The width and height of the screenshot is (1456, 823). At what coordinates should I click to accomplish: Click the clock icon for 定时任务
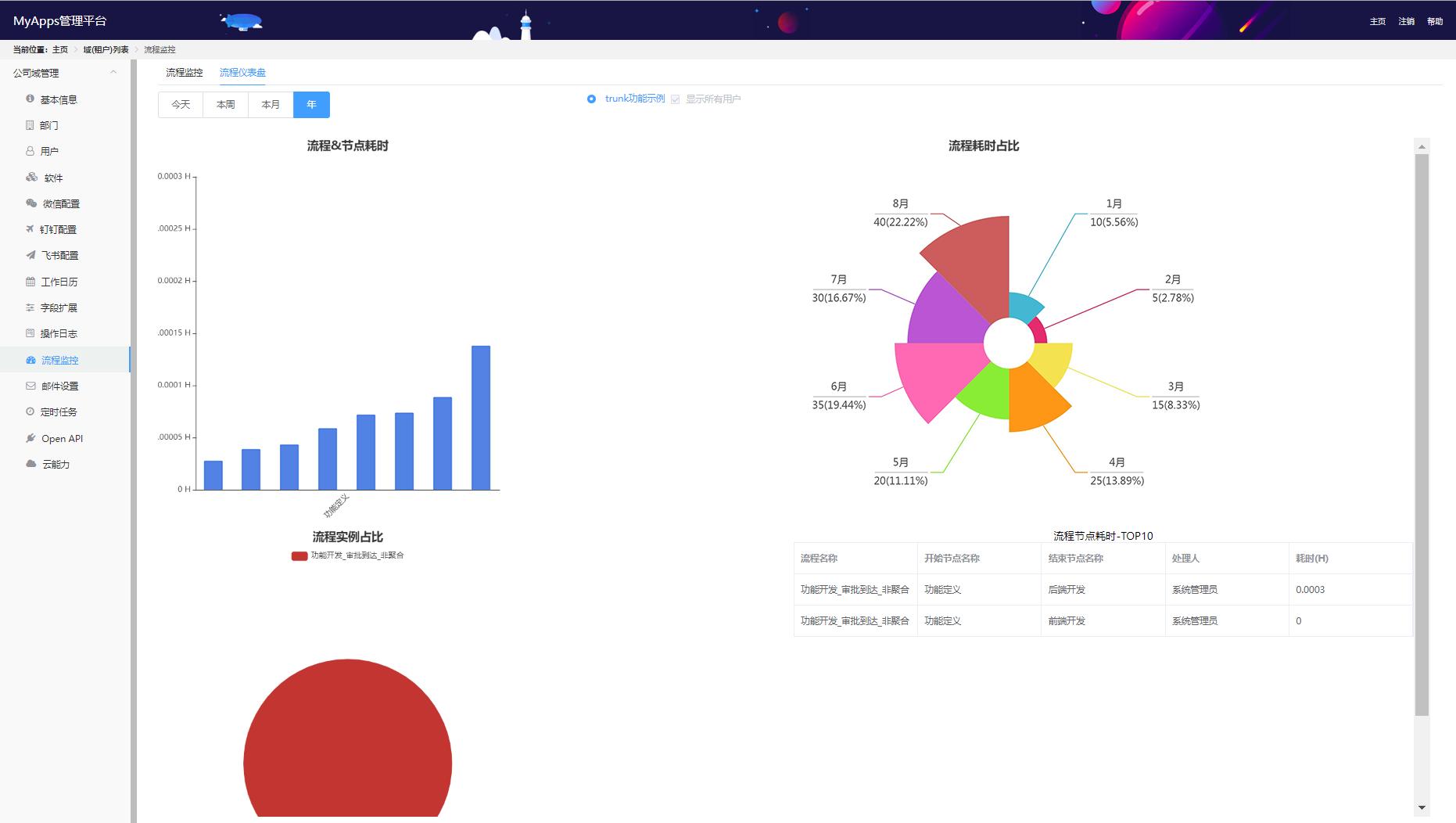pos(30,411)
